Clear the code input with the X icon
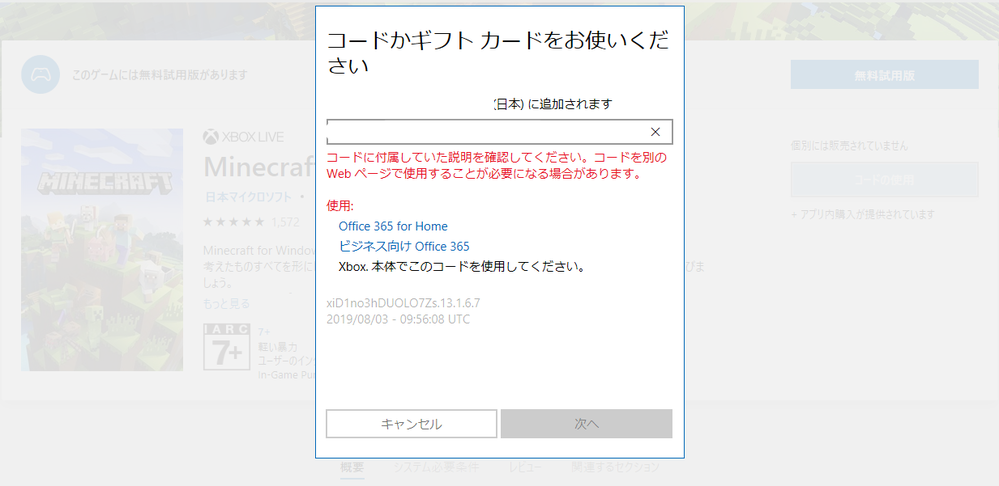Screen dimensions: 999x486 pyautogui.click(x=655, y=132)
